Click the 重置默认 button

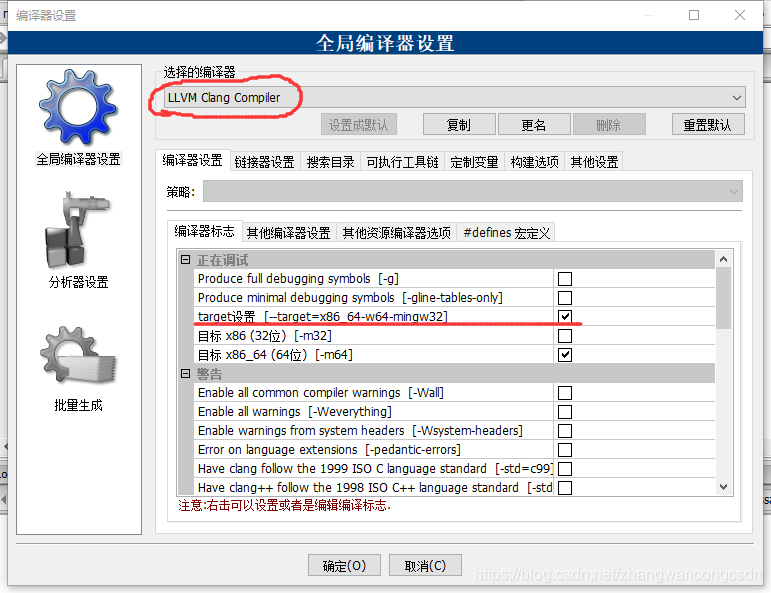[x=708, y=125]
